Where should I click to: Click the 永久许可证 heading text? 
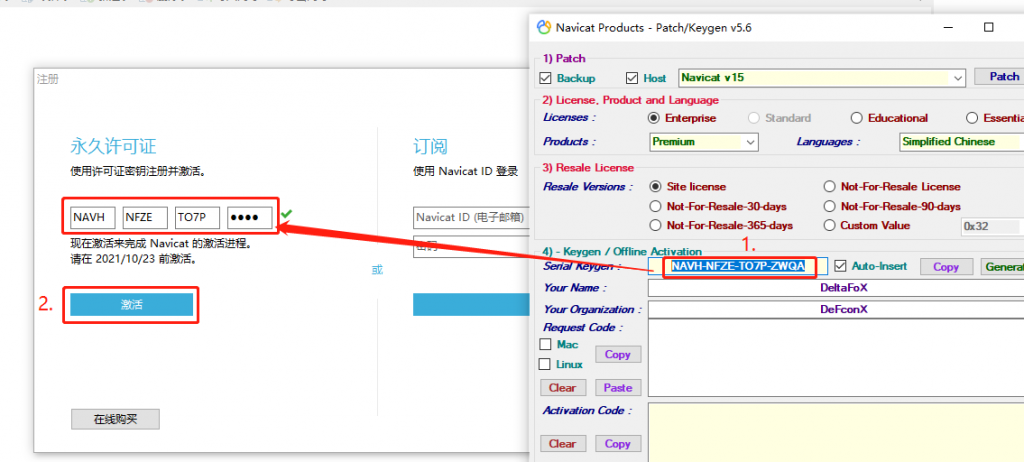tap(114, 146)
